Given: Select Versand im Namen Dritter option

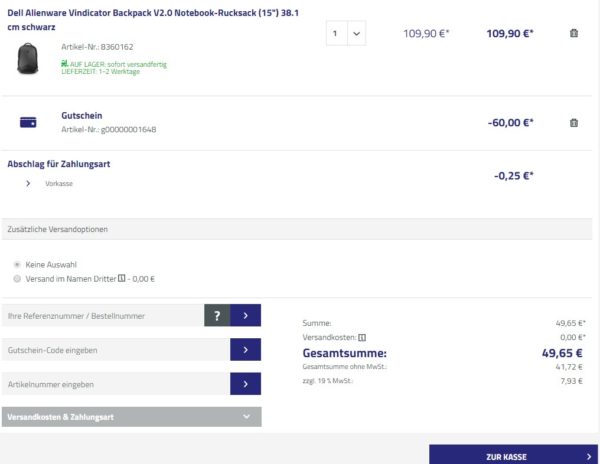Looking at the screenshot, I should [17, 279].
